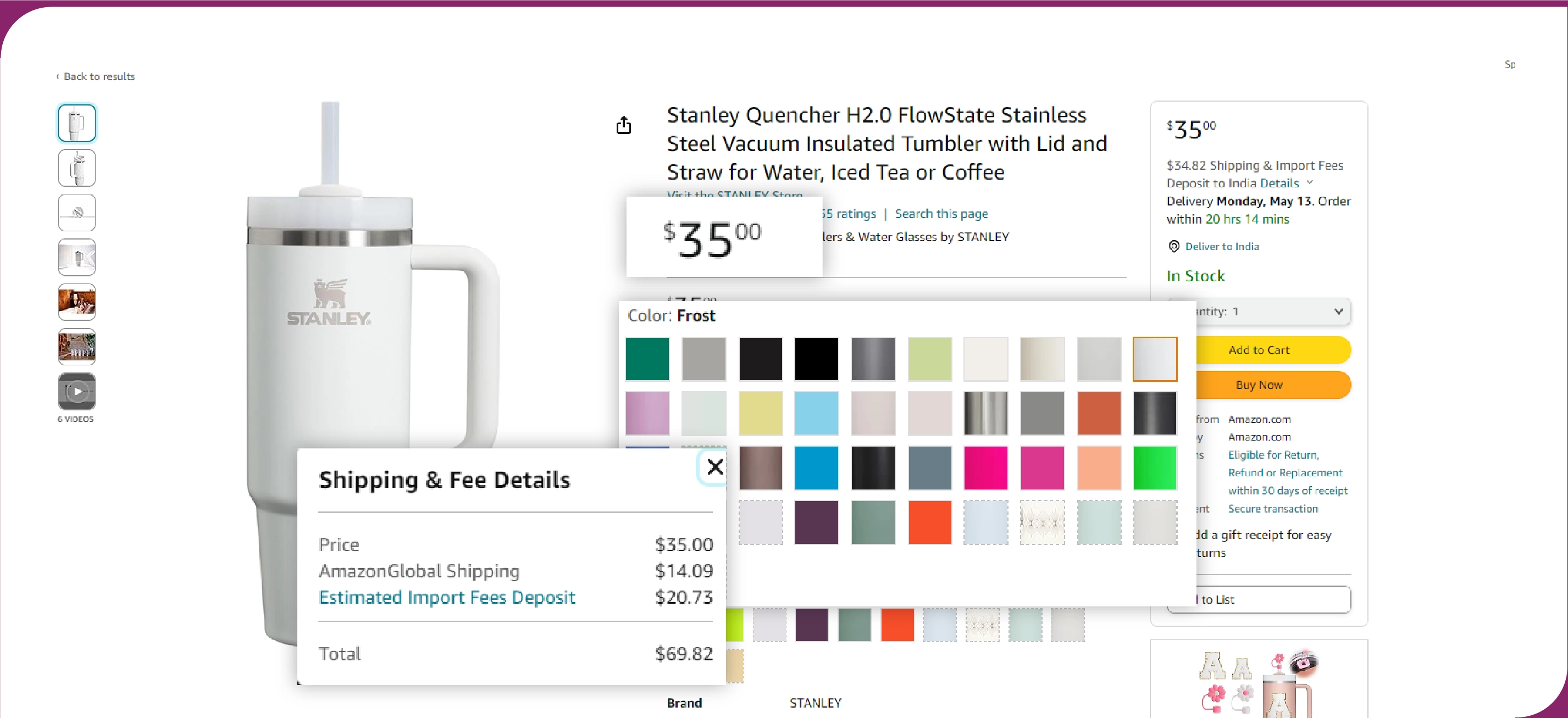
Task: Open Eligible for Return policy link
Action: pyautogui.click(x=1273, y=455)
